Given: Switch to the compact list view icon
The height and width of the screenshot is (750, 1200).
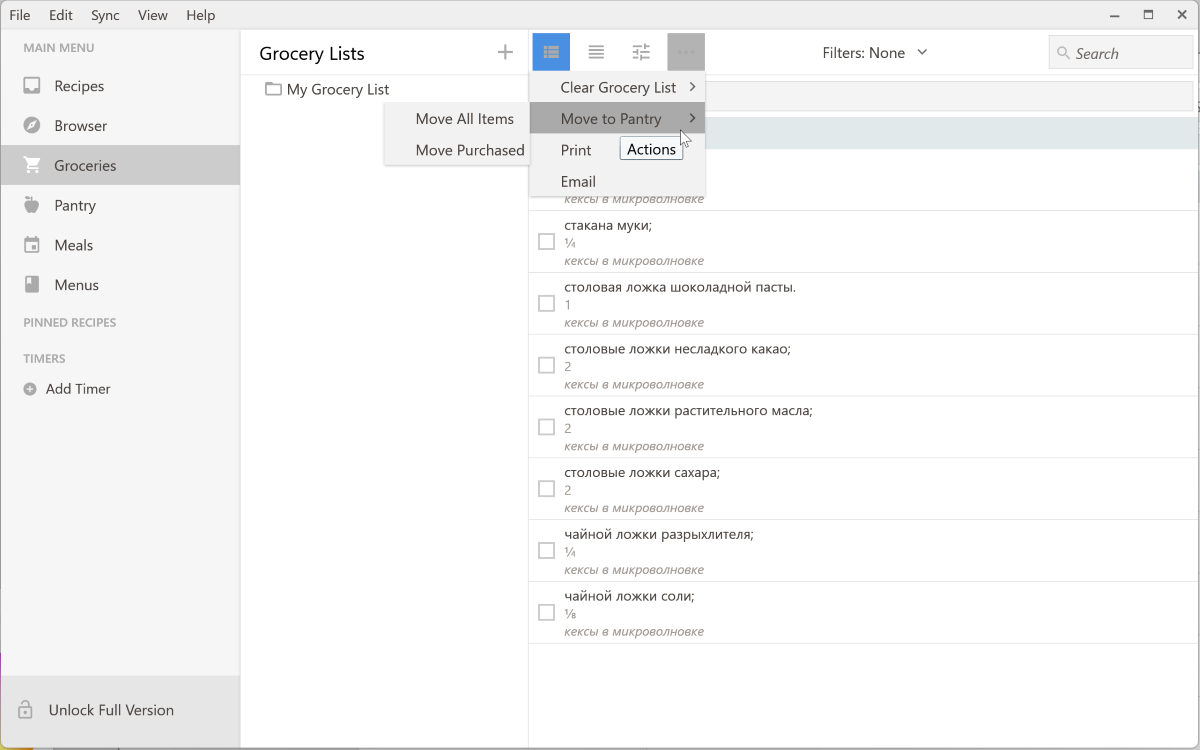Looking at the screenshot, I should [x=596, y=53].
